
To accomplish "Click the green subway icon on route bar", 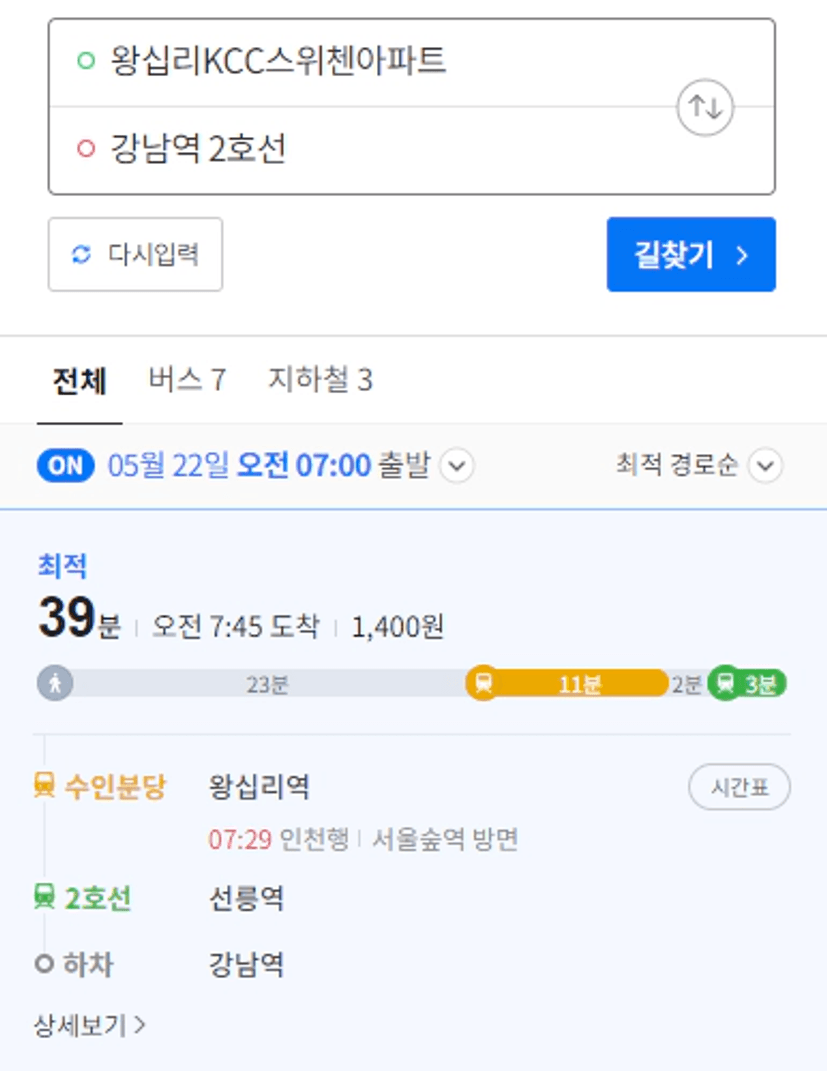I will pyautogui.click(x=725, y=683).
